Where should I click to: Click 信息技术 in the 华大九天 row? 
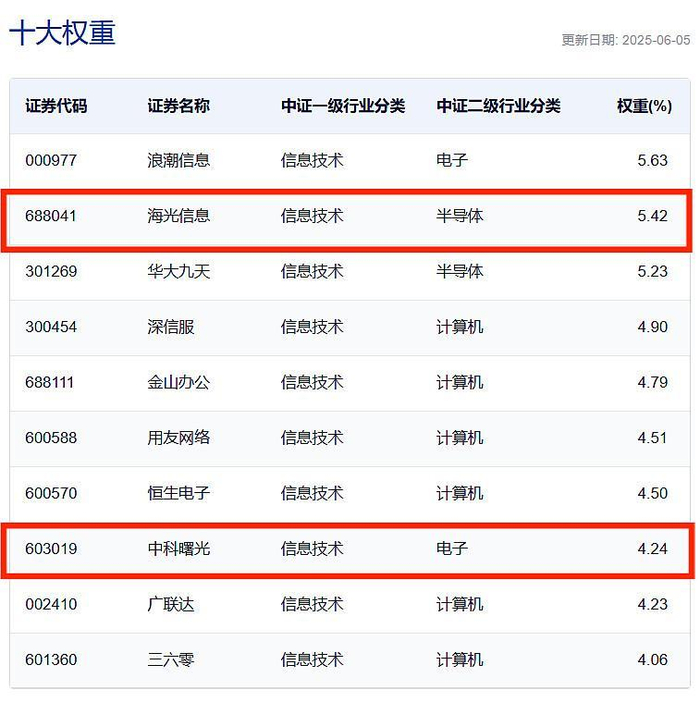point(312,271)
